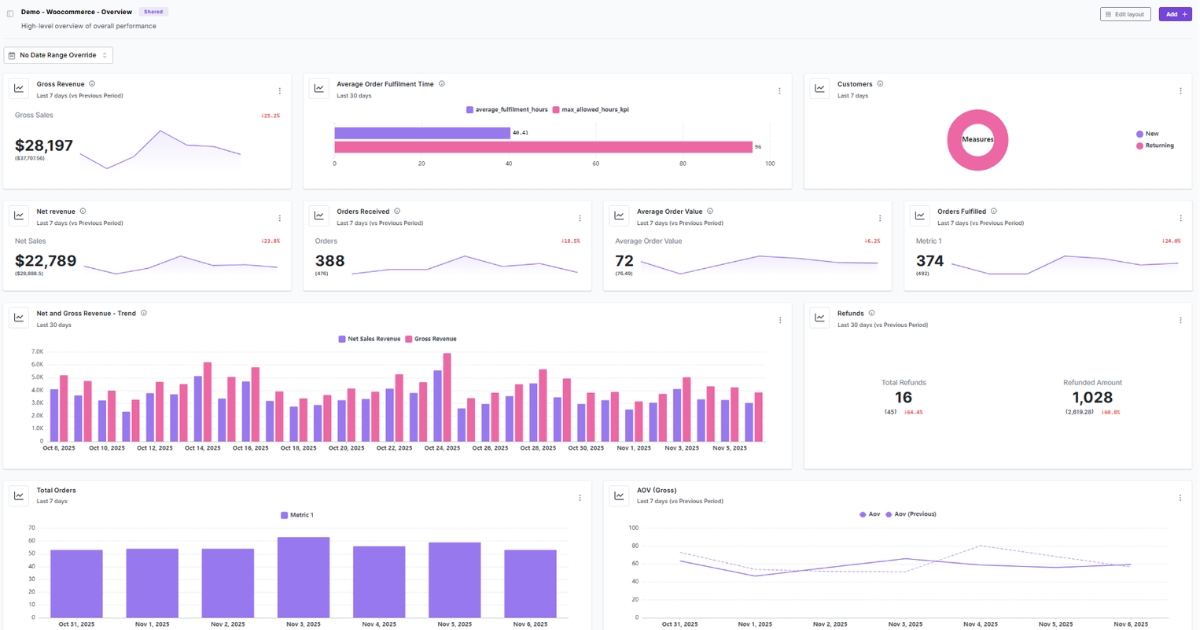Click the Add button
1200x630 pixels.
(1173, 14)
